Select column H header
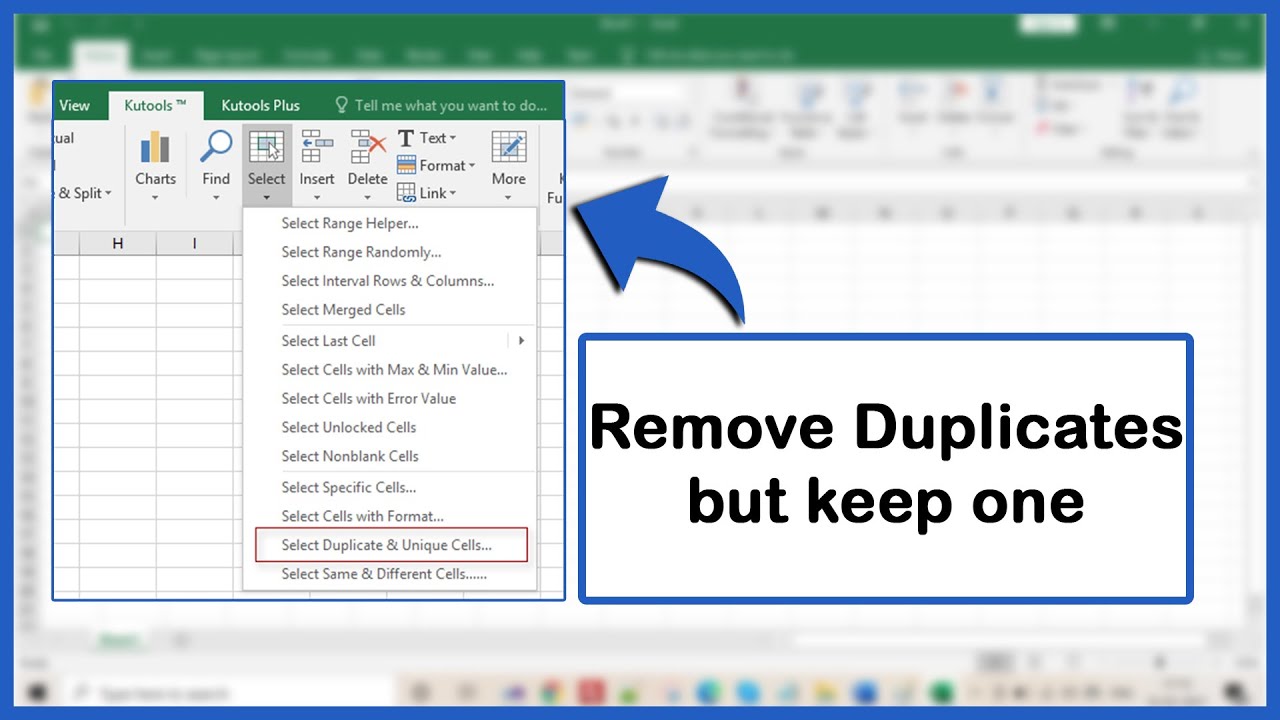The height and width of the screenshot is (720, 1280). (117, 243)
